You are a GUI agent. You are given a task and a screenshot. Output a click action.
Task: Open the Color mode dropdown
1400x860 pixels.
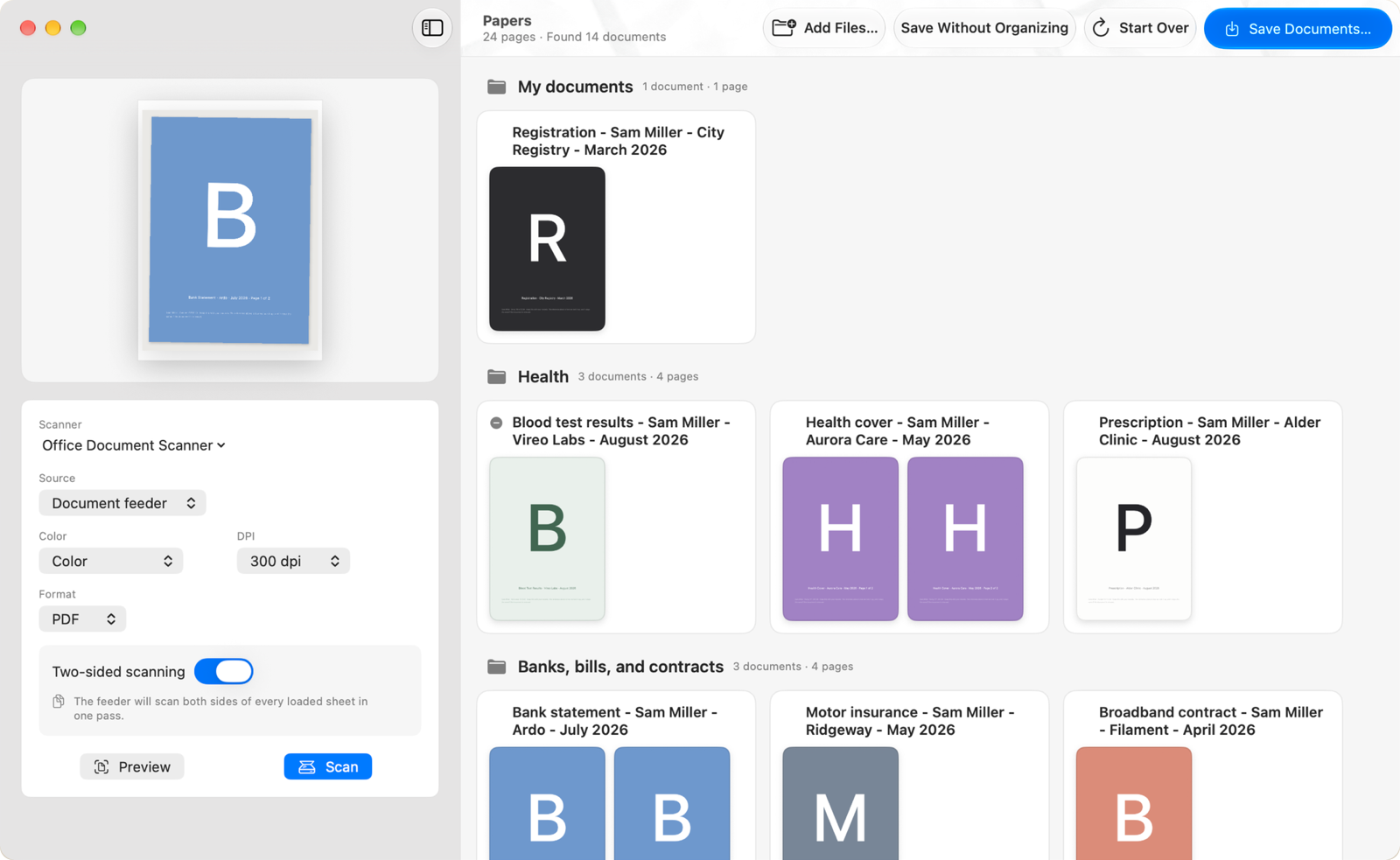(x=111, y=561)
